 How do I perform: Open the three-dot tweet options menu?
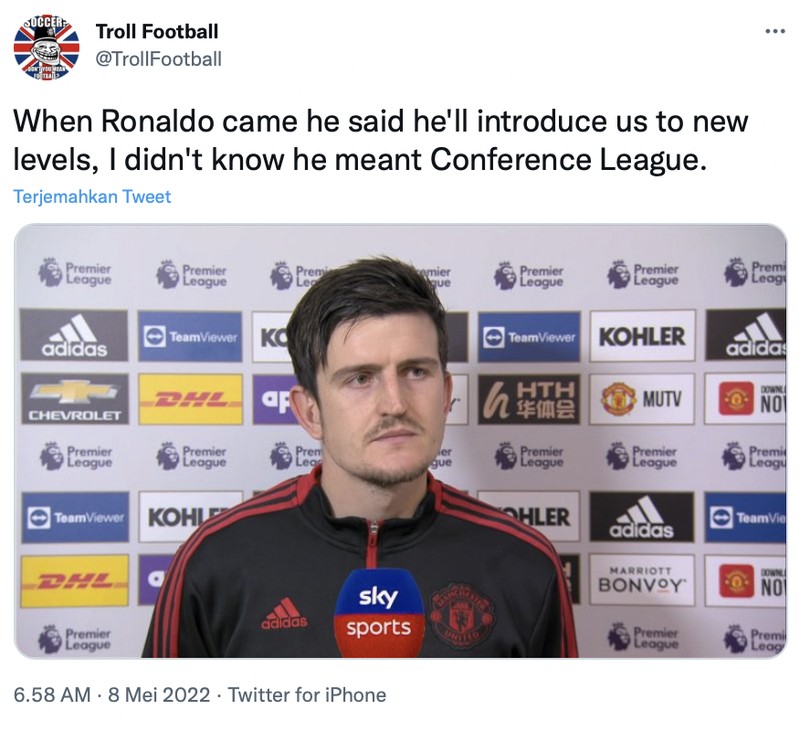coord(775,32)
